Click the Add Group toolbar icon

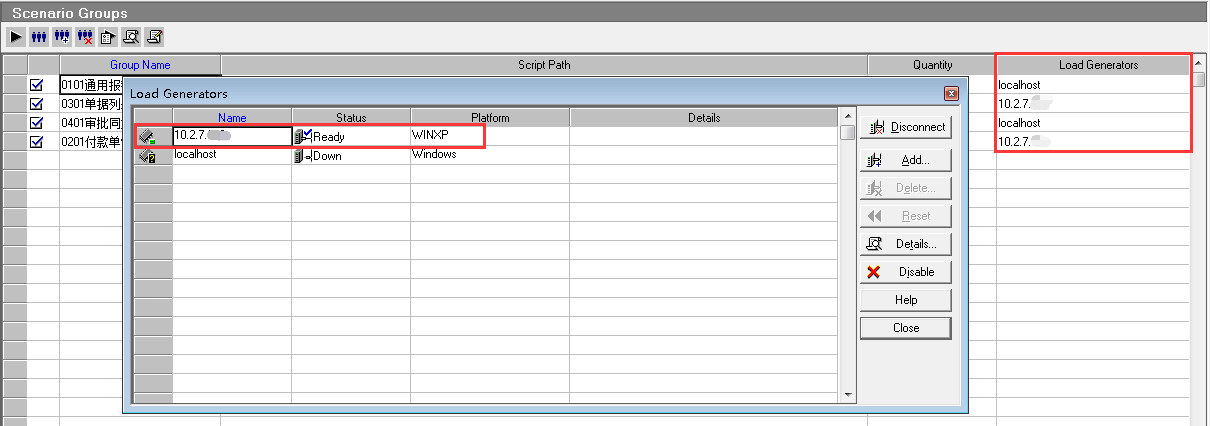pos(62,37)
